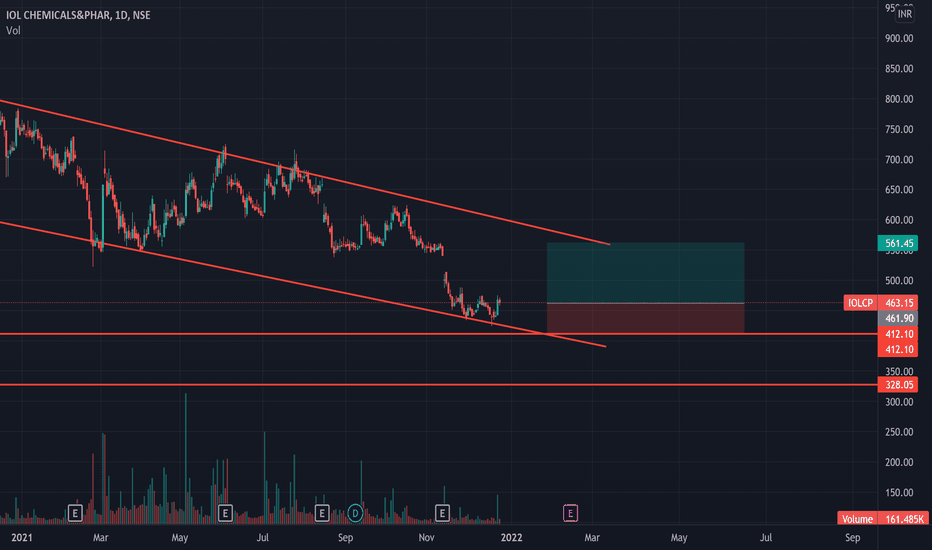Click the 900.00 price axis label

click(x=899, y=39)
